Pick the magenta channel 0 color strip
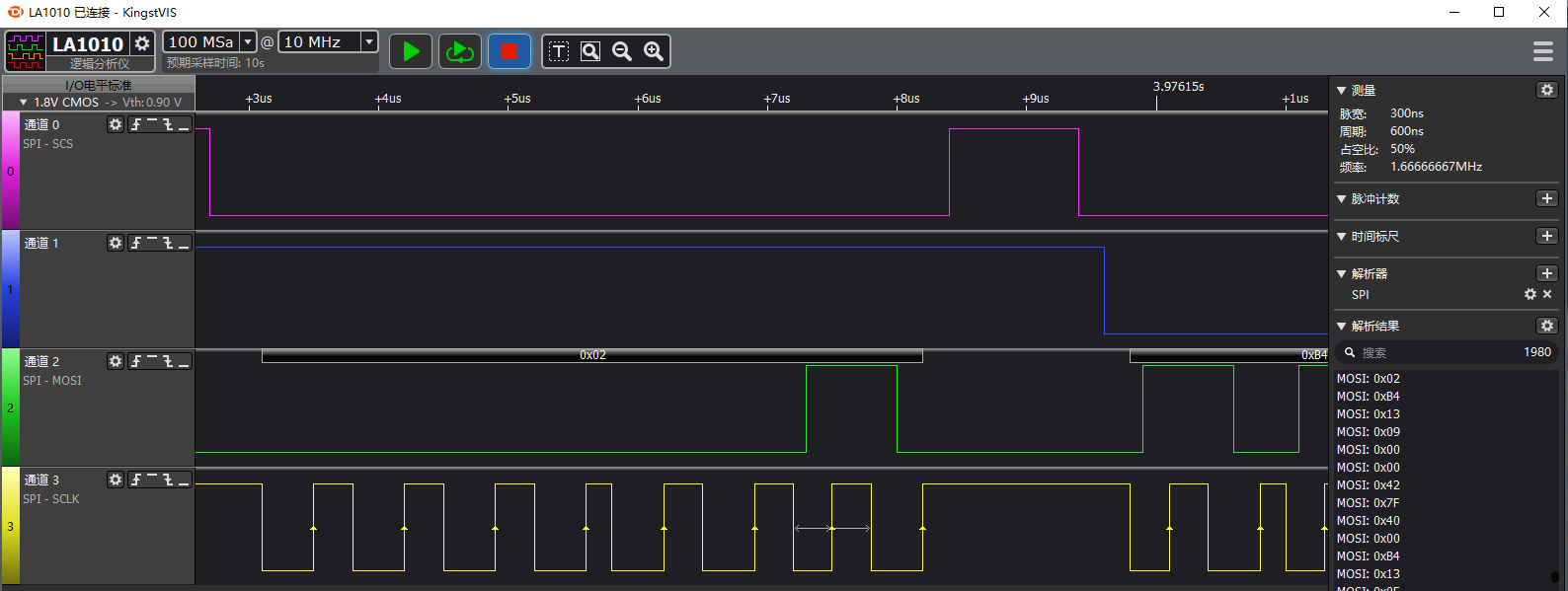 coord(10,171)
